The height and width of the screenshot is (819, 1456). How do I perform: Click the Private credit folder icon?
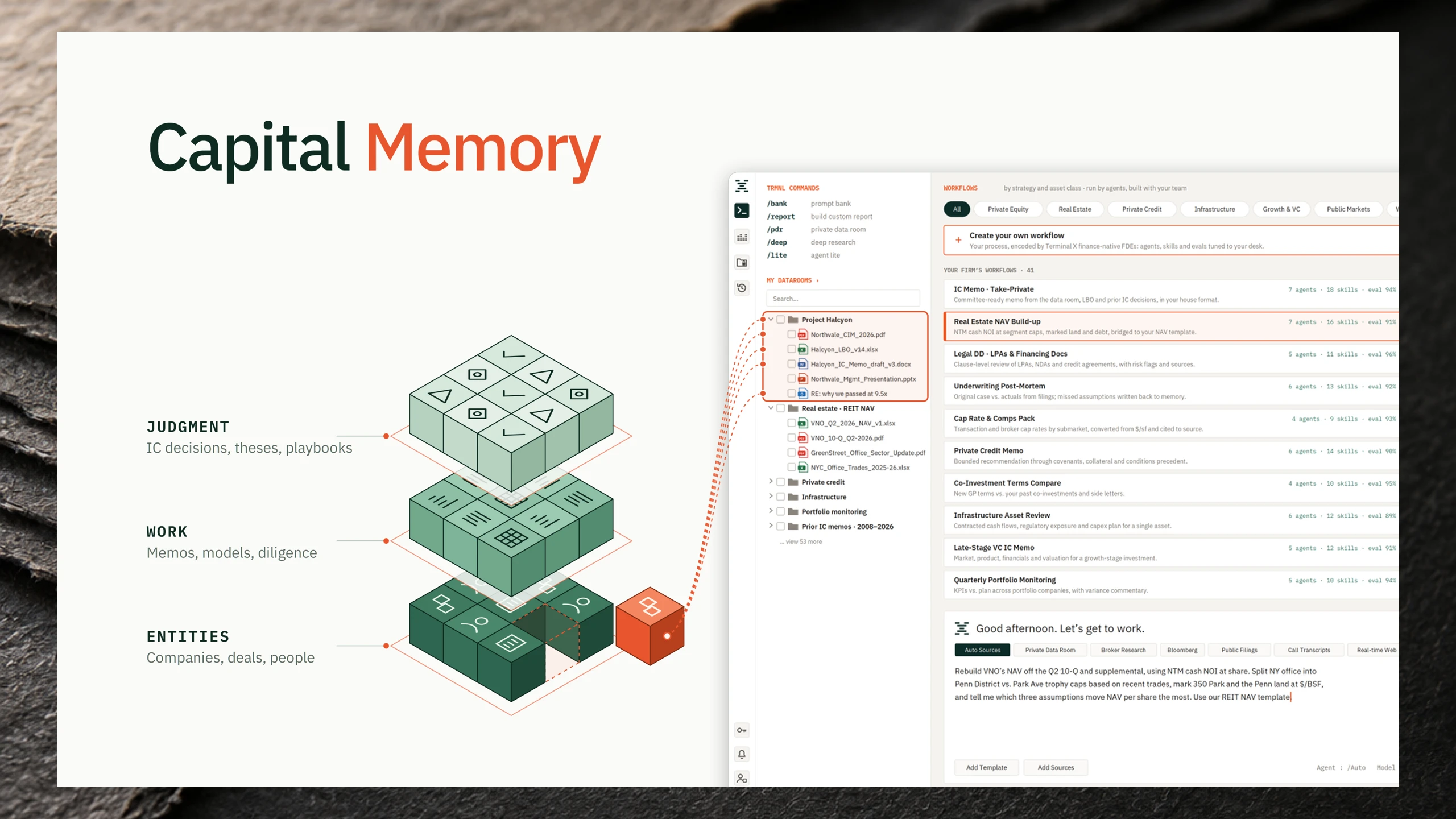point(793,482)
